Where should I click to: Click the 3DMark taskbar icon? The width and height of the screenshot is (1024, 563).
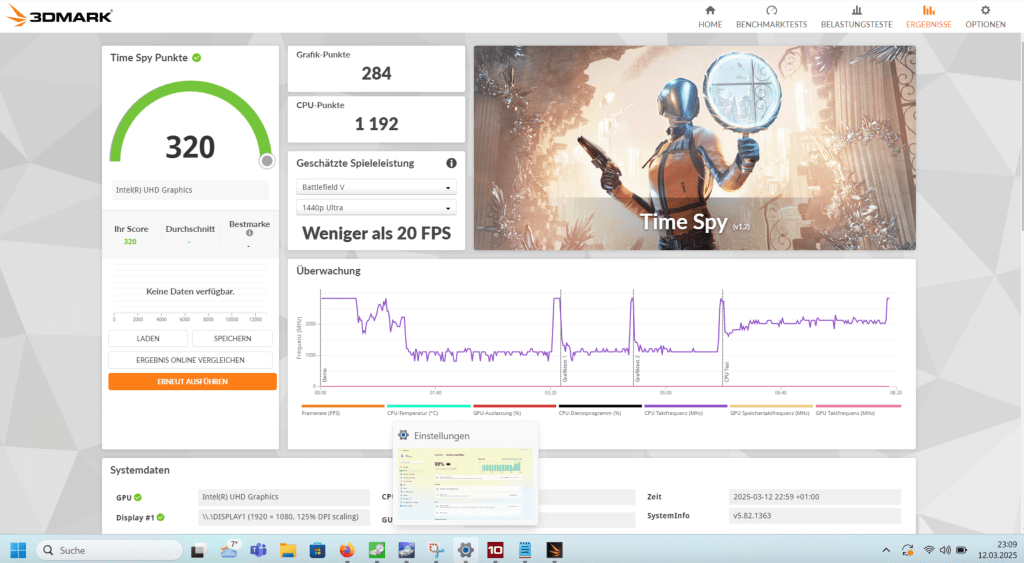pos(554,550)
